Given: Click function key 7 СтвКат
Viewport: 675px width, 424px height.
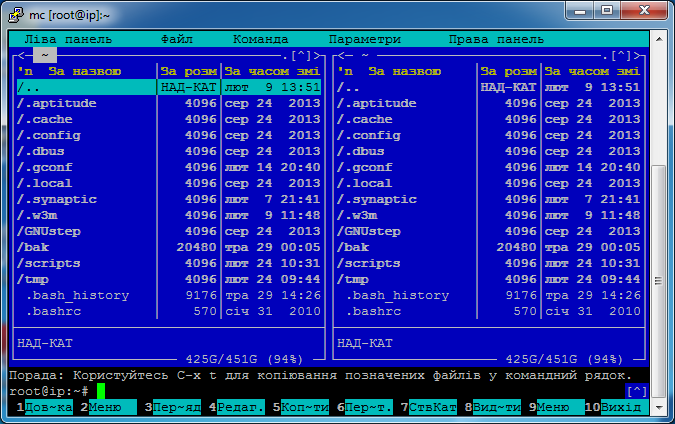Looking at the screenshot, I should 429,407.
